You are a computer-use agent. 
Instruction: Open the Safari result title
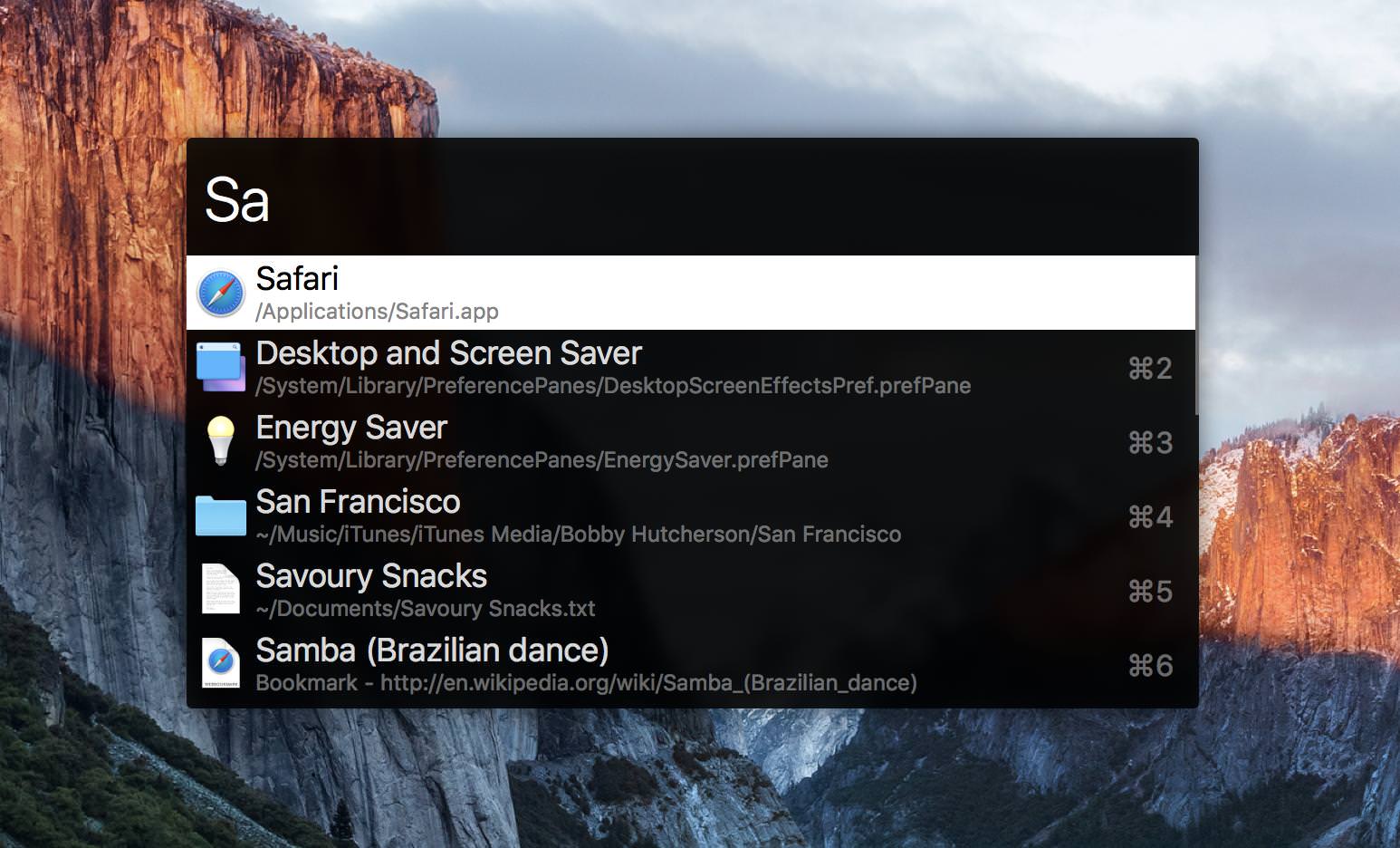pos(297,279)
